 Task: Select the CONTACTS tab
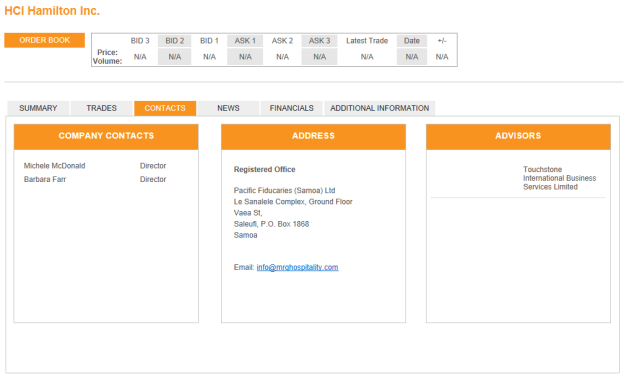(165, 108)
